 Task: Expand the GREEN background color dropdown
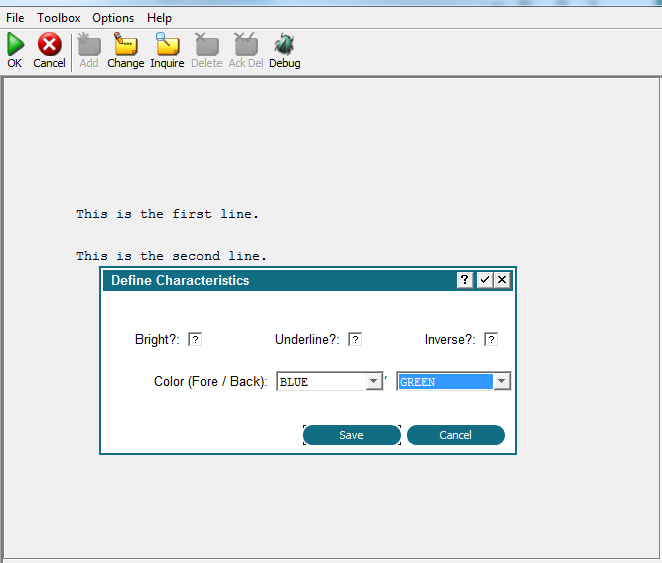coord(502,382)
